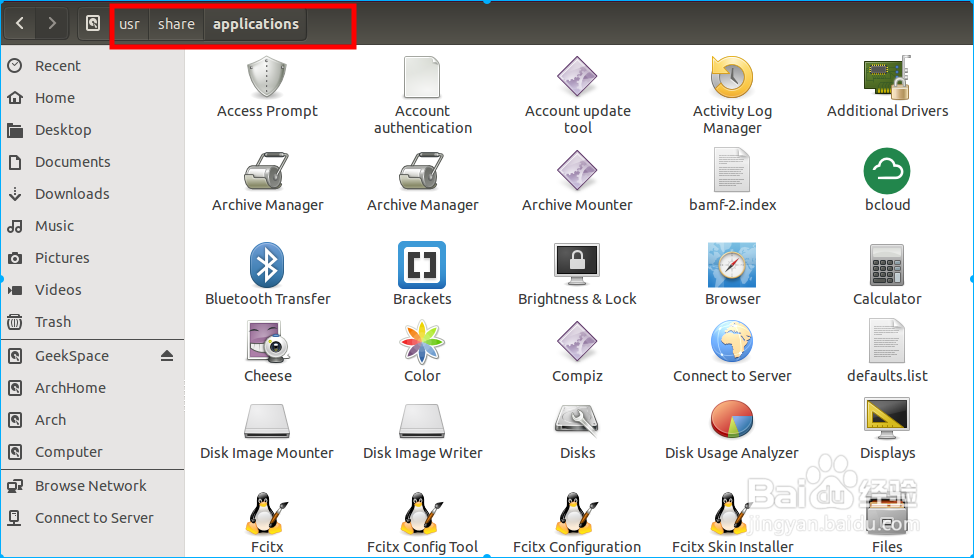Open the Arch volume in sidebar
The height and width of the screenshot is (558, 974).
(x=93, y=420)
